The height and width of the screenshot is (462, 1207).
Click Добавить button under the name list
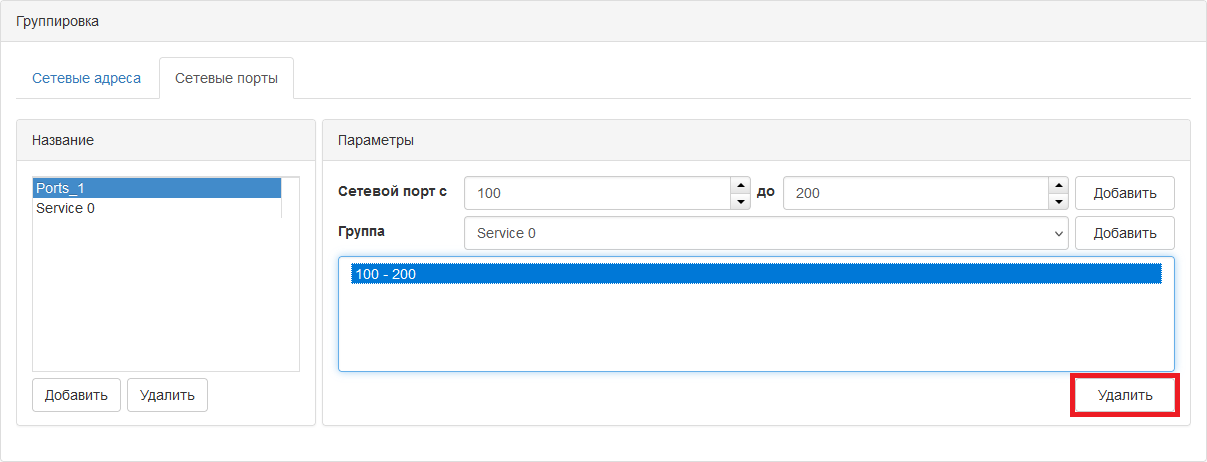[x=76, y=395]
